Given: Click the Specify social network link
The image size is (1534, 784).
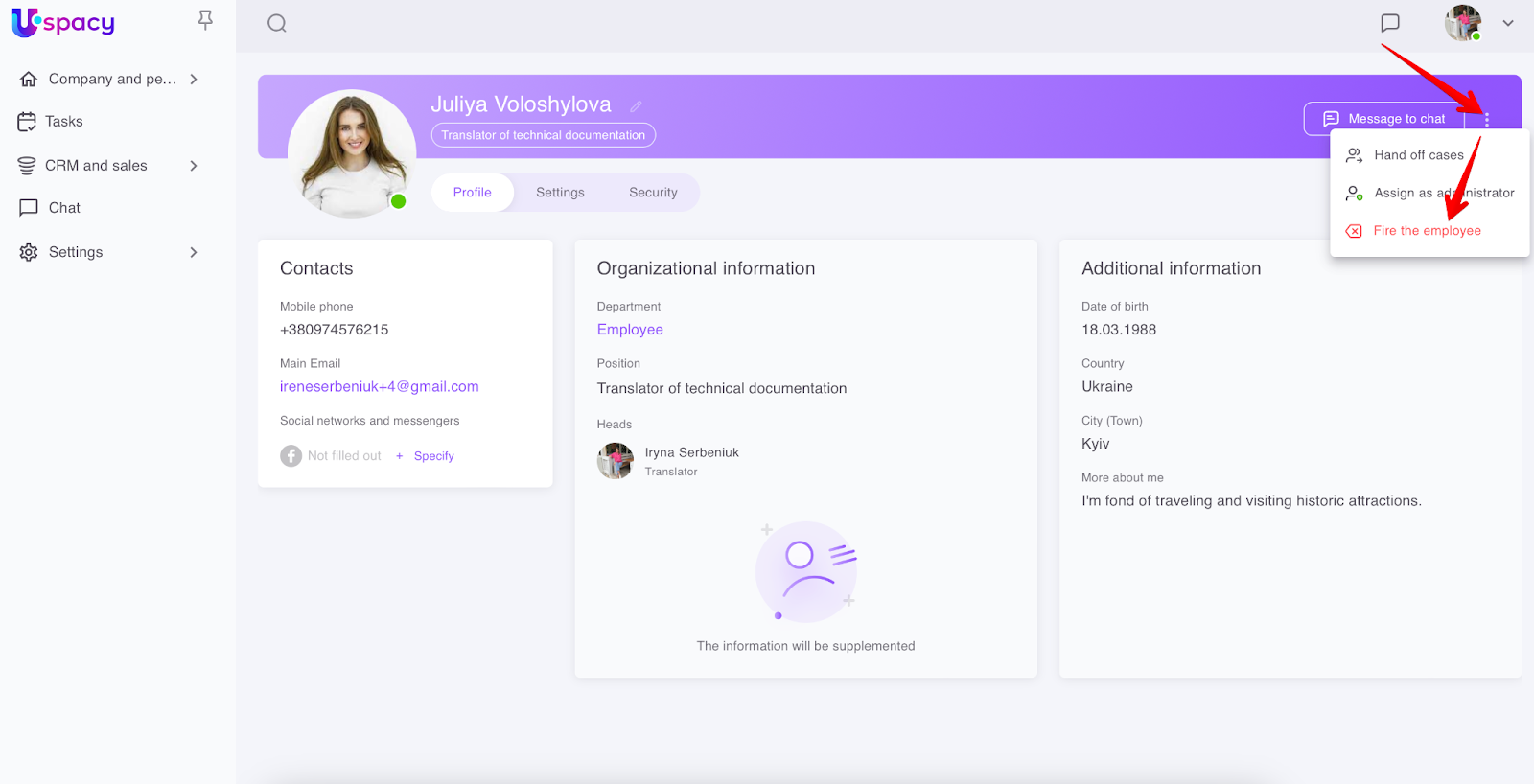Looking at the screenshot, I should (433, 456).
